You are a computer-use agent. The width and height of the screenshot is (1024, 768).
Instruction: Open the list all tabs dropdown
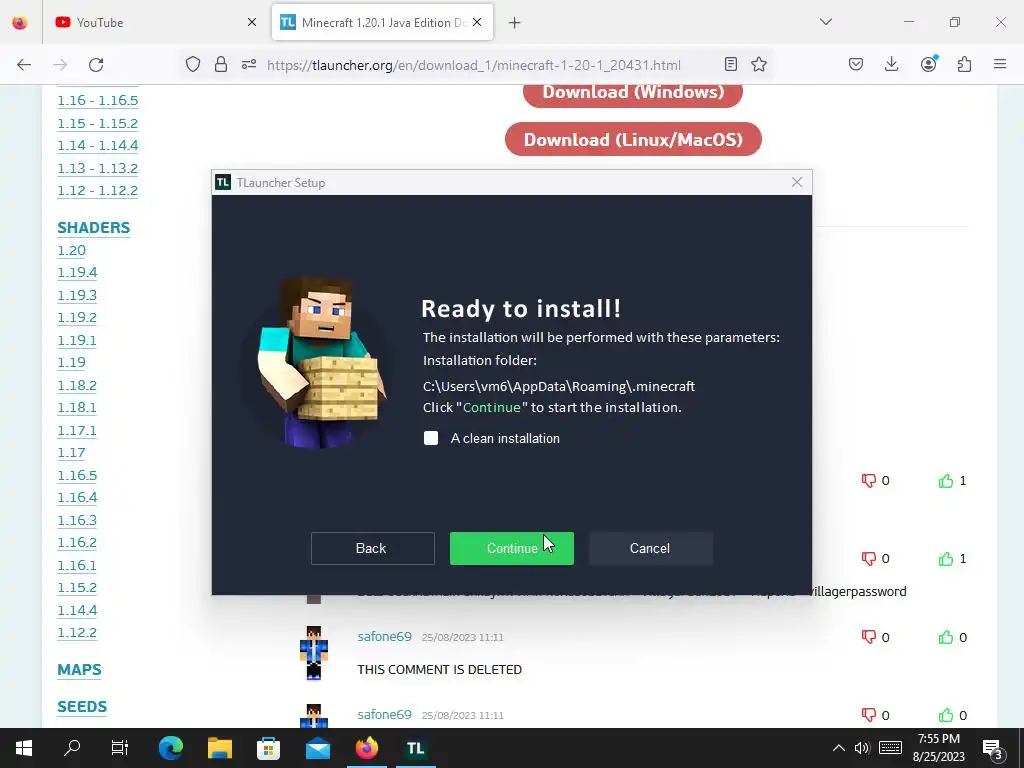click(825, 22)
